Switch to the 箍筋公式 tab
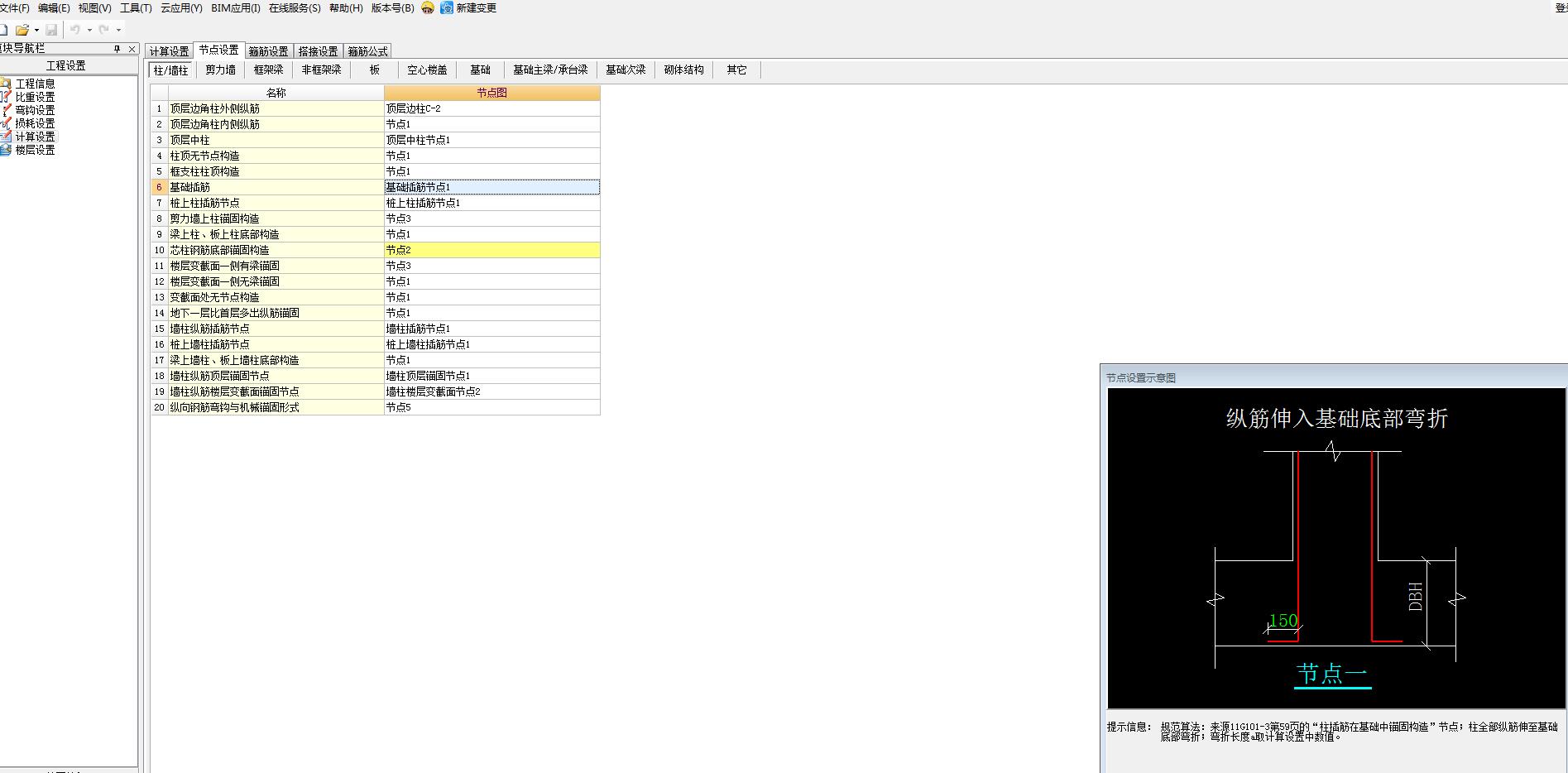The image size is (1568, 773). tap(367, 51)
